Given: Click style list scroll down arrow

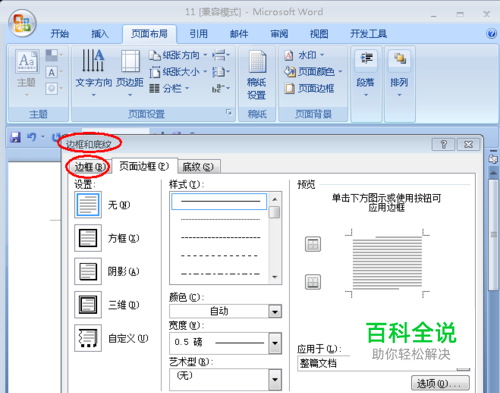Looking at the screenshot, I should (x=275, y=277).
